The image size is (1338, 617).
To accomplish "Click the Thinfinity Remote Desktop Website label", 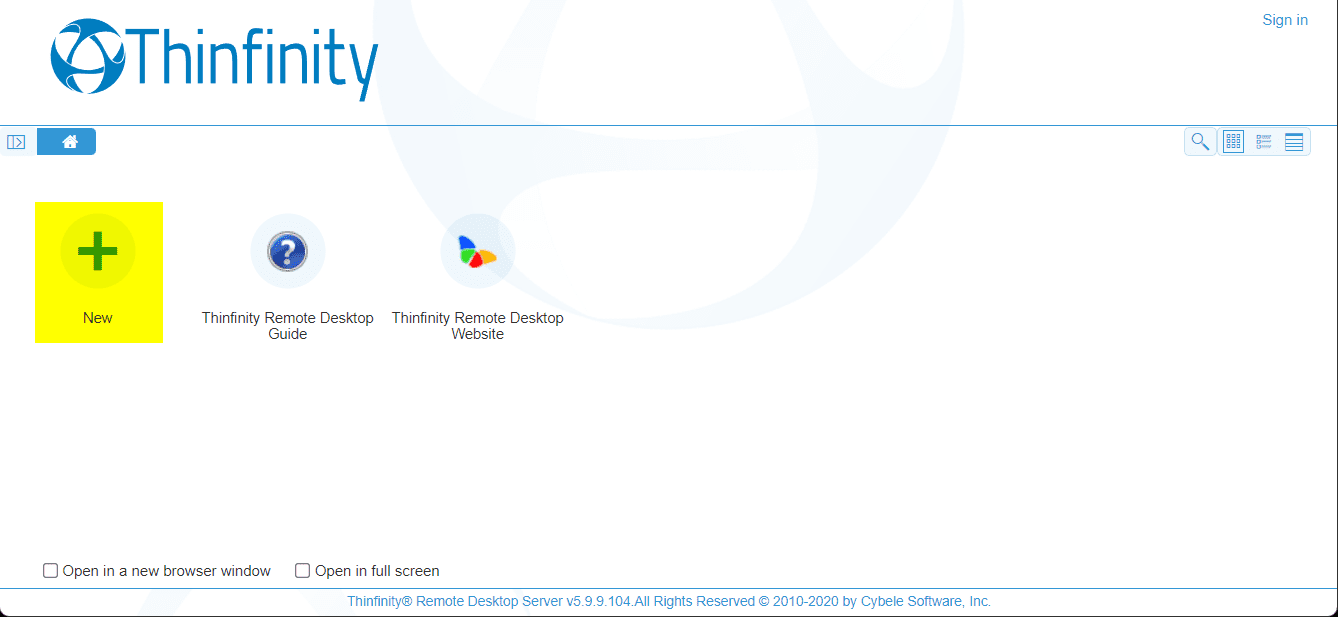I will [x=478, y=326].
